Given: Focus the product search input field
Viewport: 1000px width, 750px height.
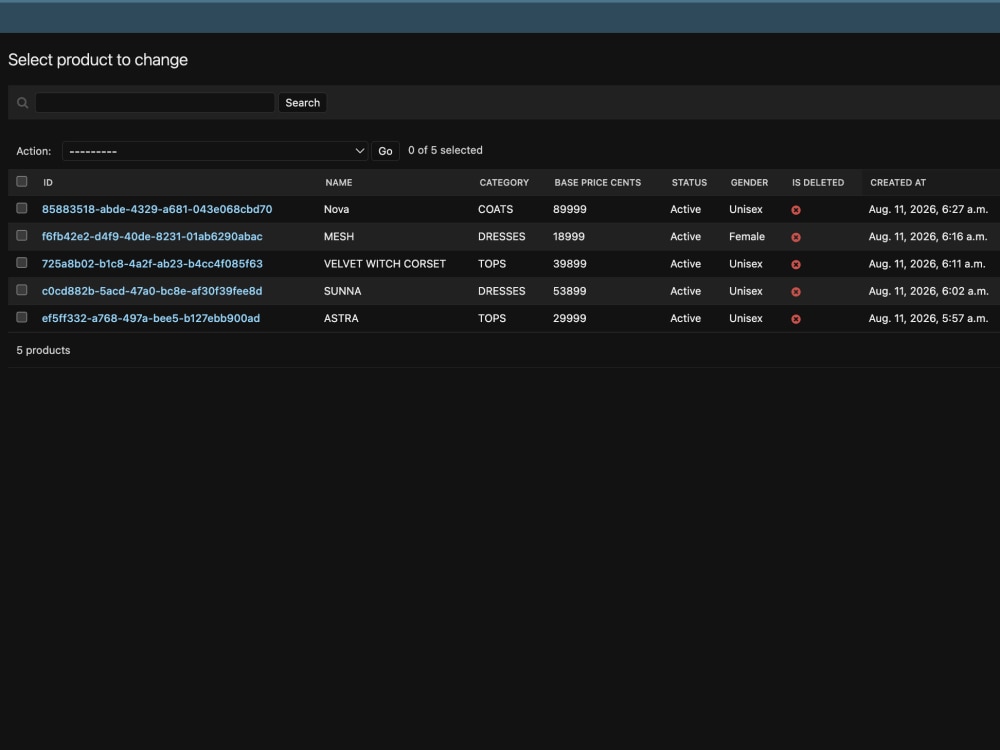Looking at the screenshot, I should 155,103.
